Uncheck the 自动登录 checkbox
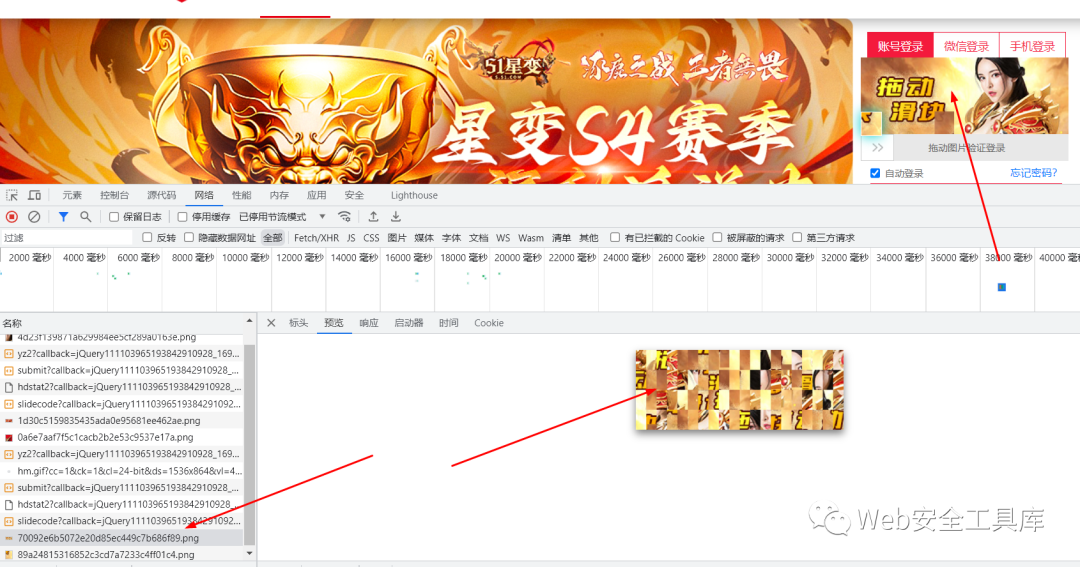This screenshot has height=567, width=1080. click(x=875, y=173)
